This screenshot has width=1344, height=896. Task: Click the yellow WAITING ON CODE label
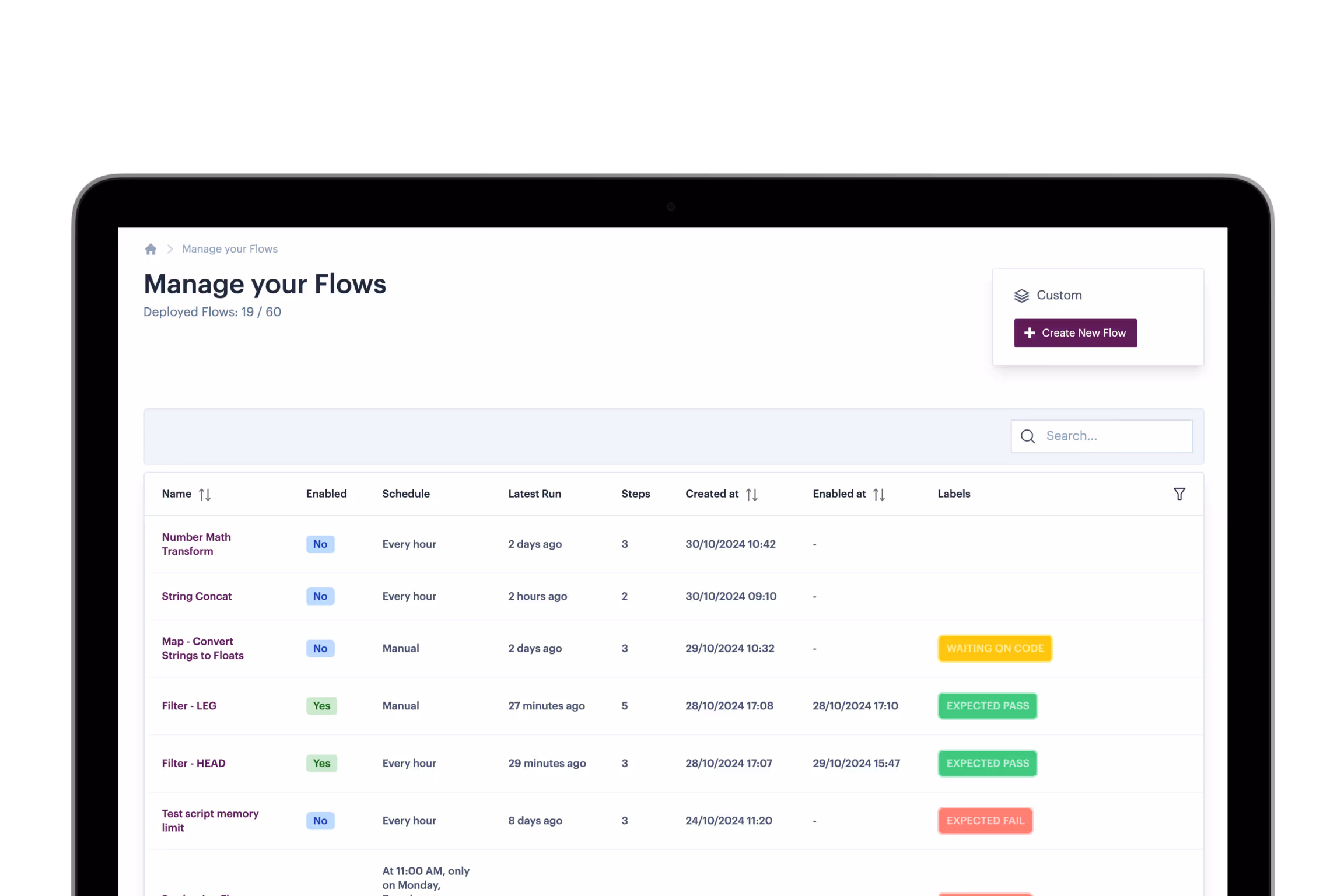tap(995, 648)
